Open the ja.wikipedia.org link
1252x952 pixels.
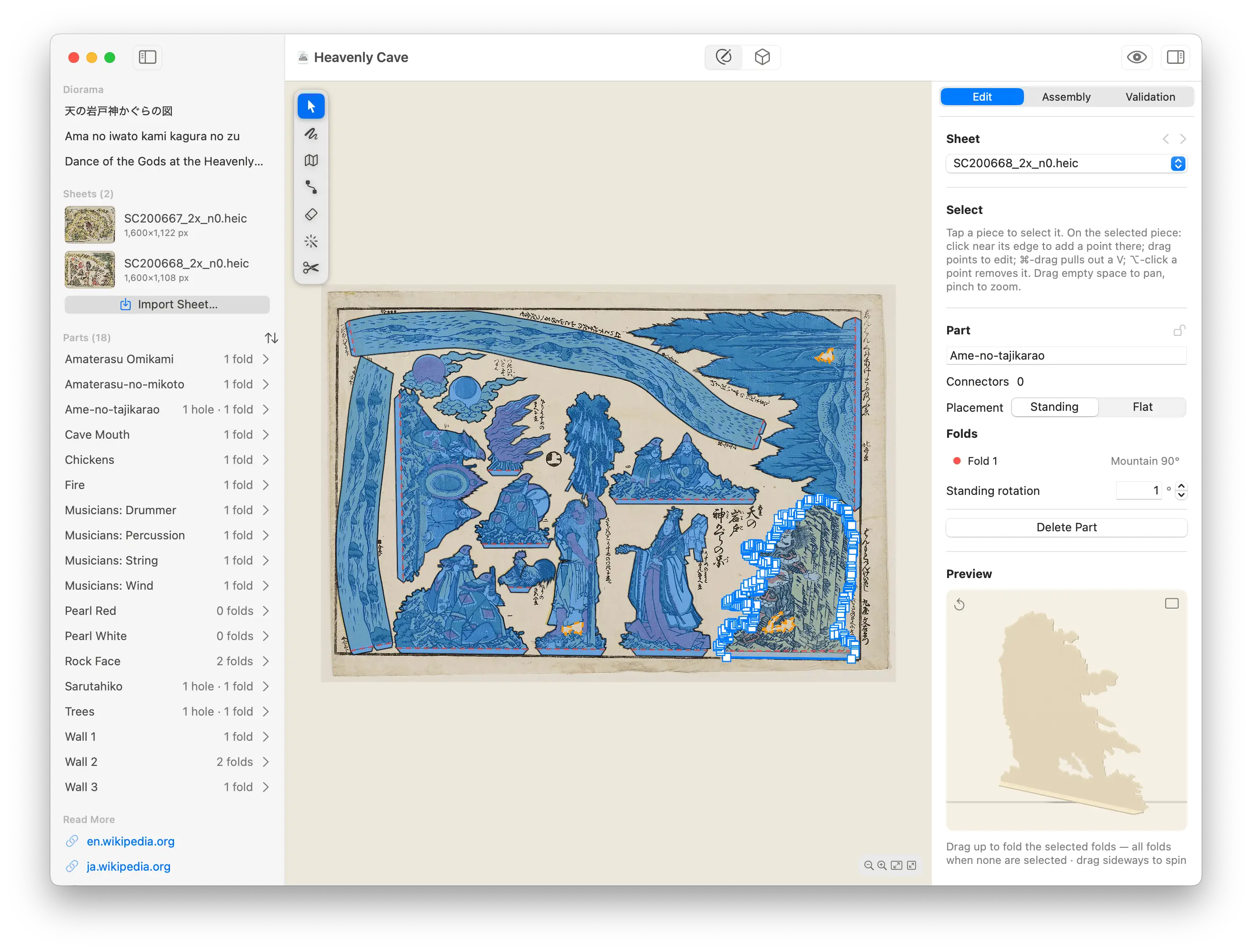click(128, 867)
